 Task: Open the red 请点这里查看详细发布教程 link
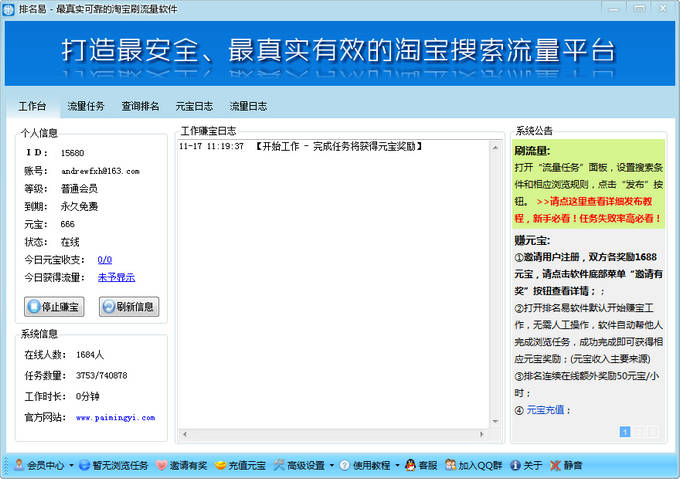click(588, 210)
